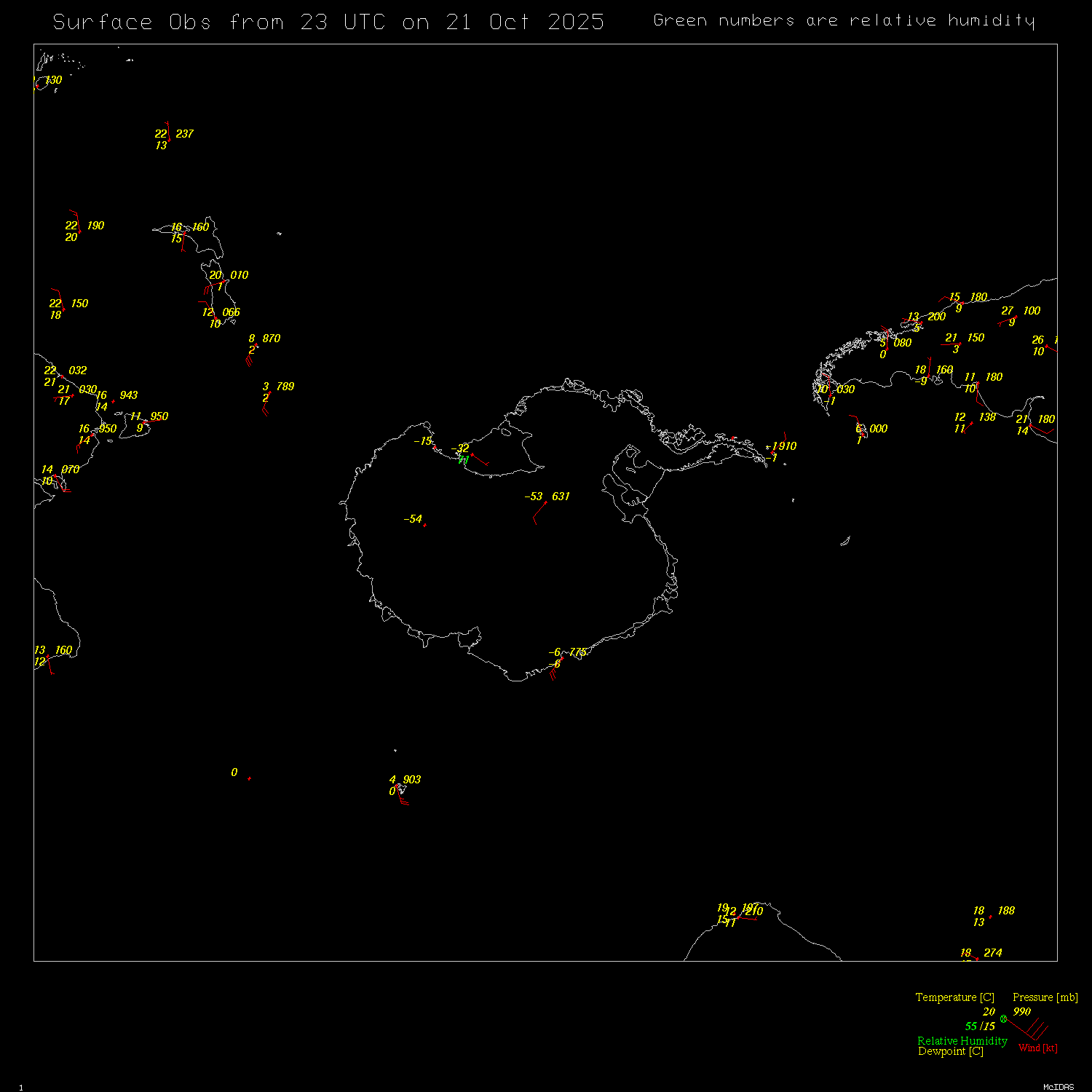Click the wind barb at the -6 / 775 station
Screen dimensions: 1092x1092
tap(556, 670)
